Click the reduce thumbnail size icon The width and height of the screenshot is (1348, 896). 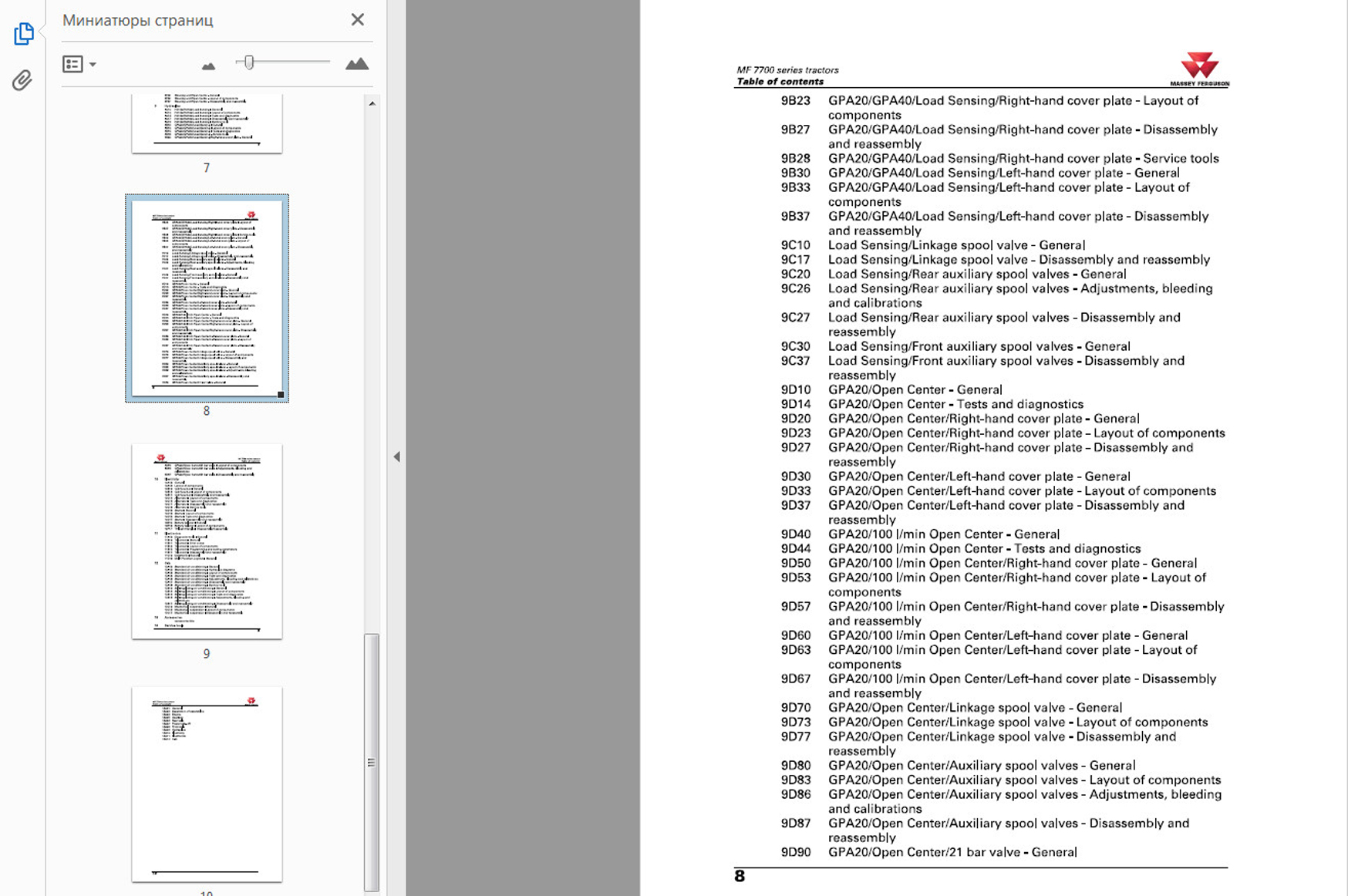208,66
